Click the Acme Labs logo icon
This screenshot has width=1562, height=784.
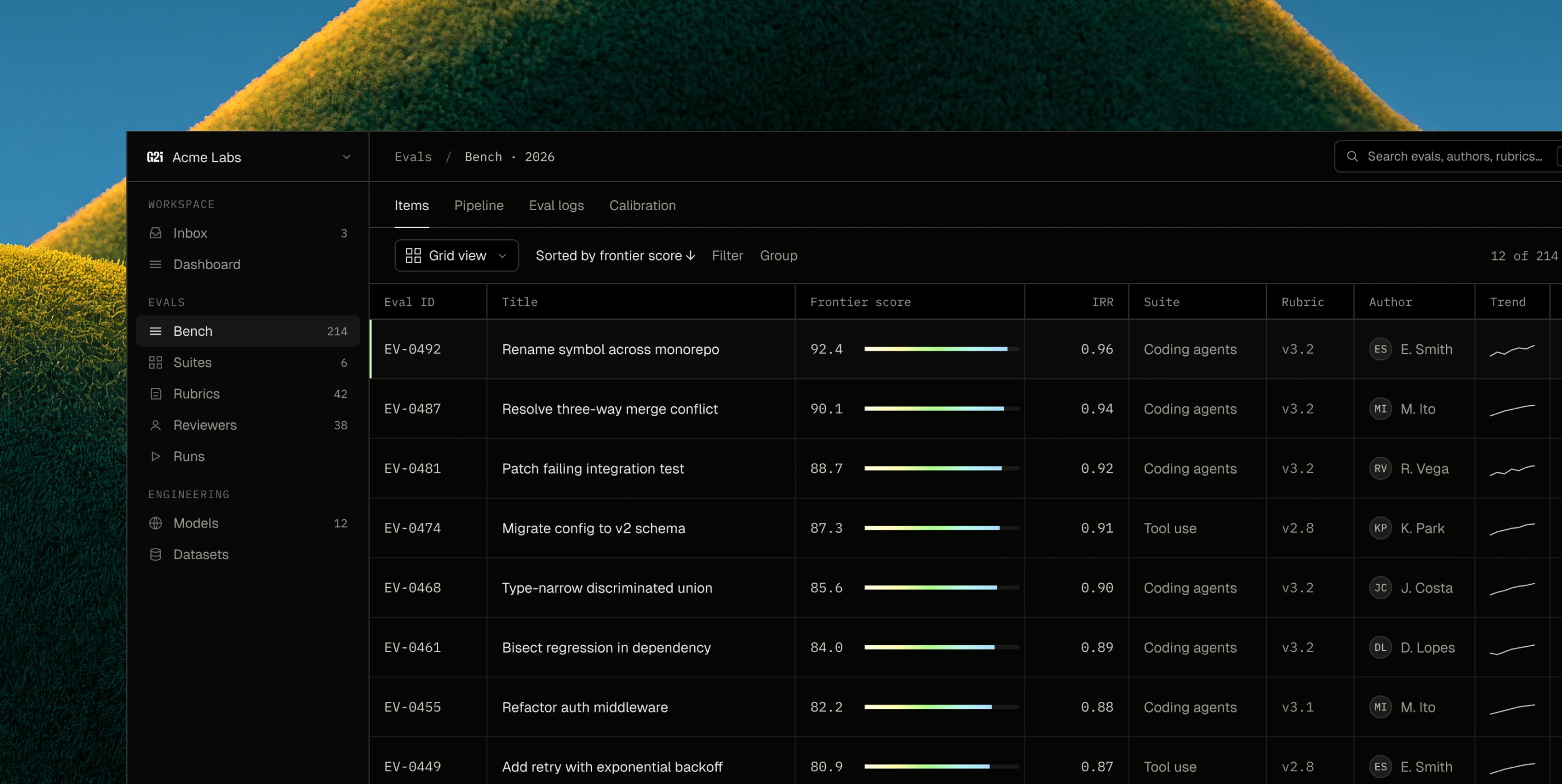coord(154,157)
